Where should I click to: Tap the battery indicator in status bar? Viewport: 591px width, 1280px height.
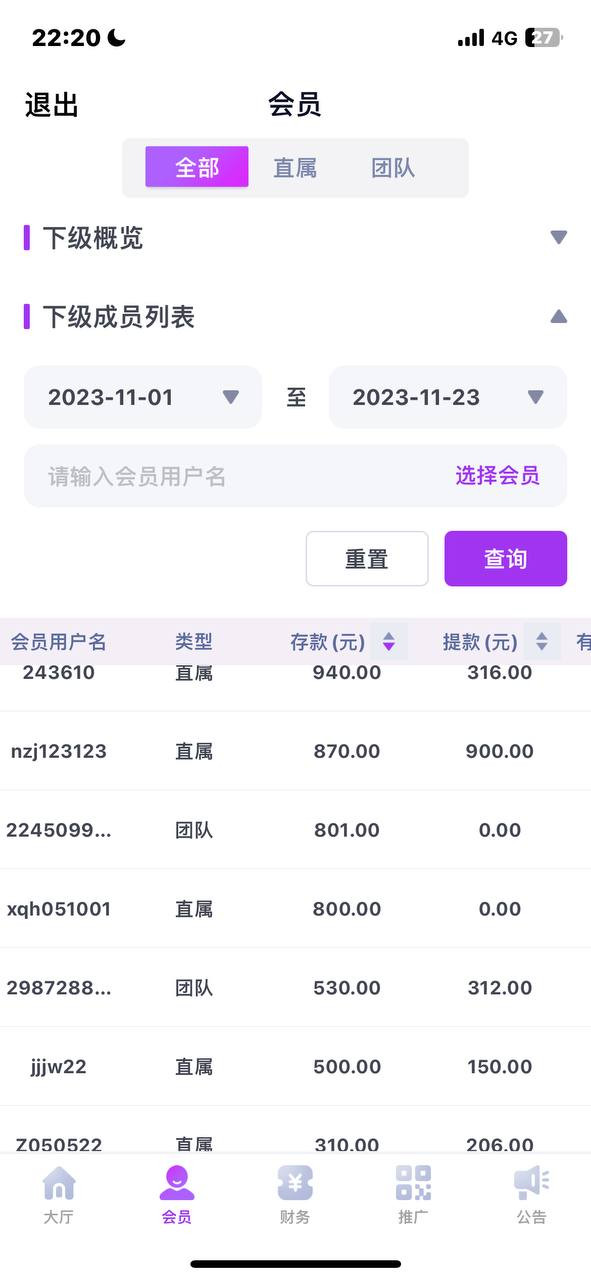544,38
